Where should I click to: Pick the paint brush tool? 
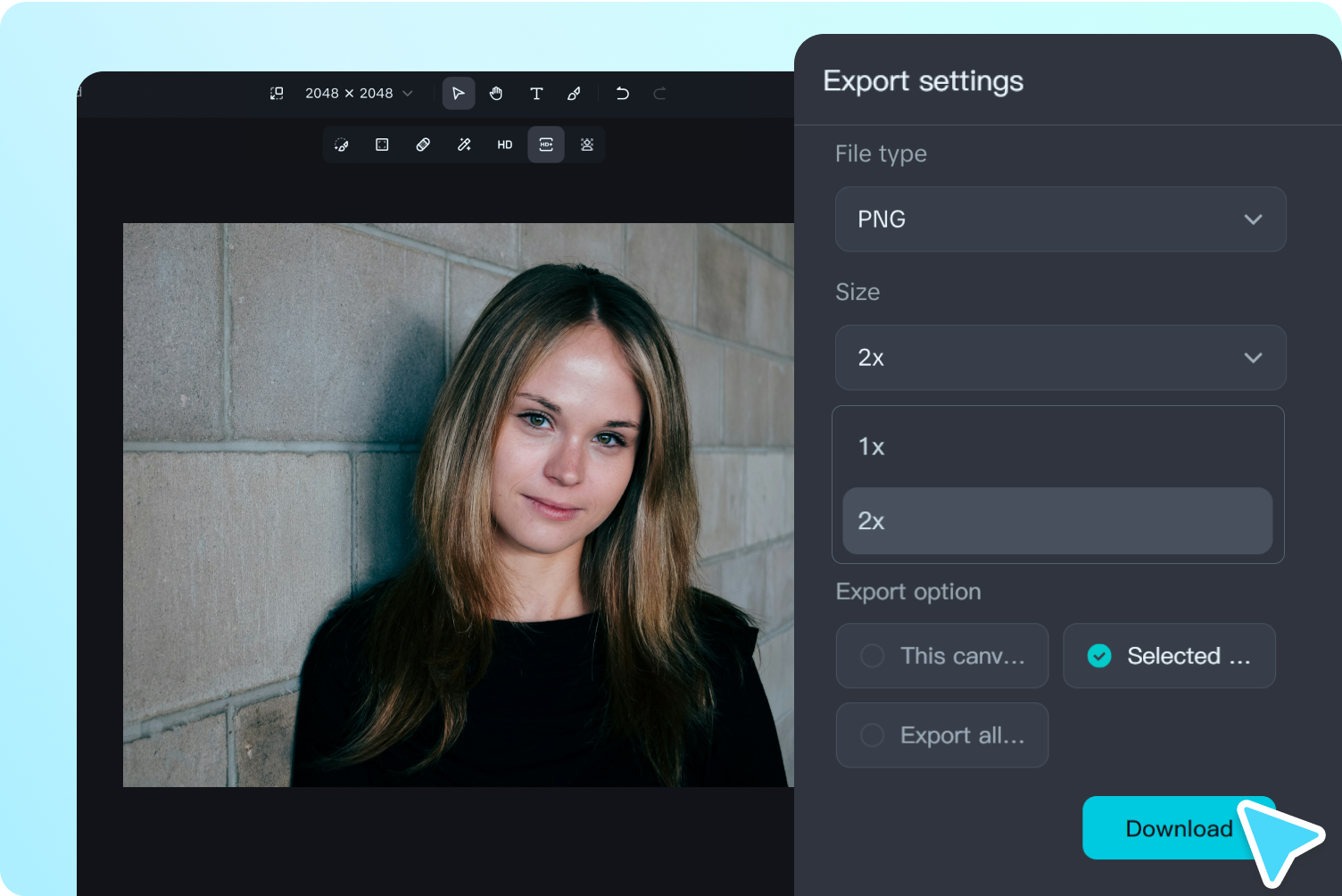click(x=574, y=94)
